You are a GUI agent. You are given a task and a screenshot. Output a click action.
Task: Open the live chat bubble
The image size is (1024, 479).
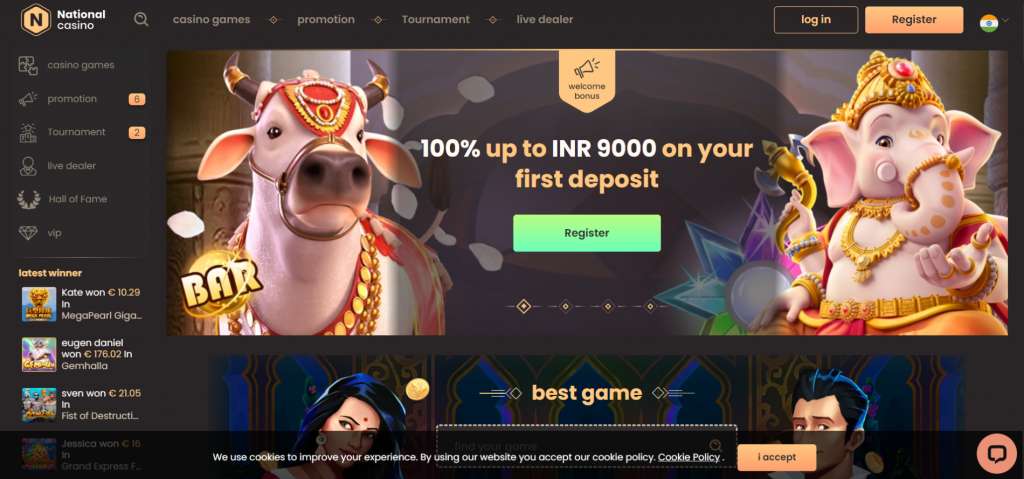[x=997, y=454]
